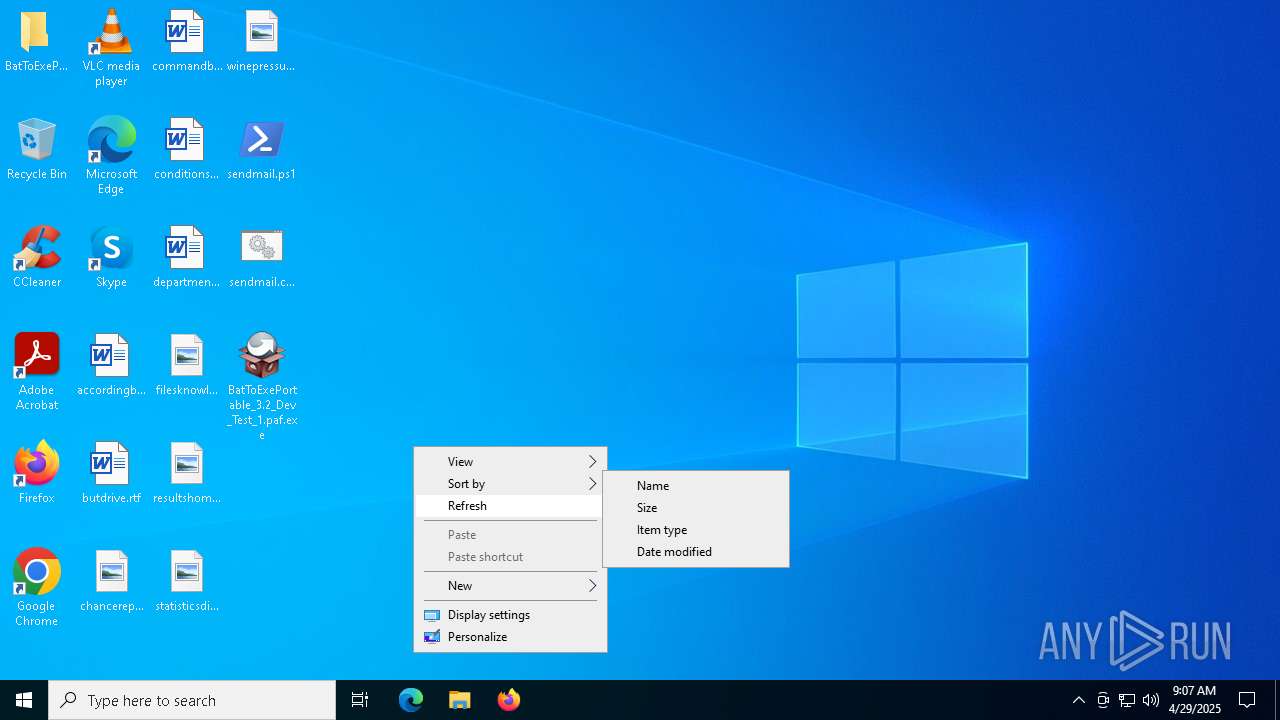Select the conditions... Word document icon
This screenshot has width=1280, height=720.
(x=186, y=140)
